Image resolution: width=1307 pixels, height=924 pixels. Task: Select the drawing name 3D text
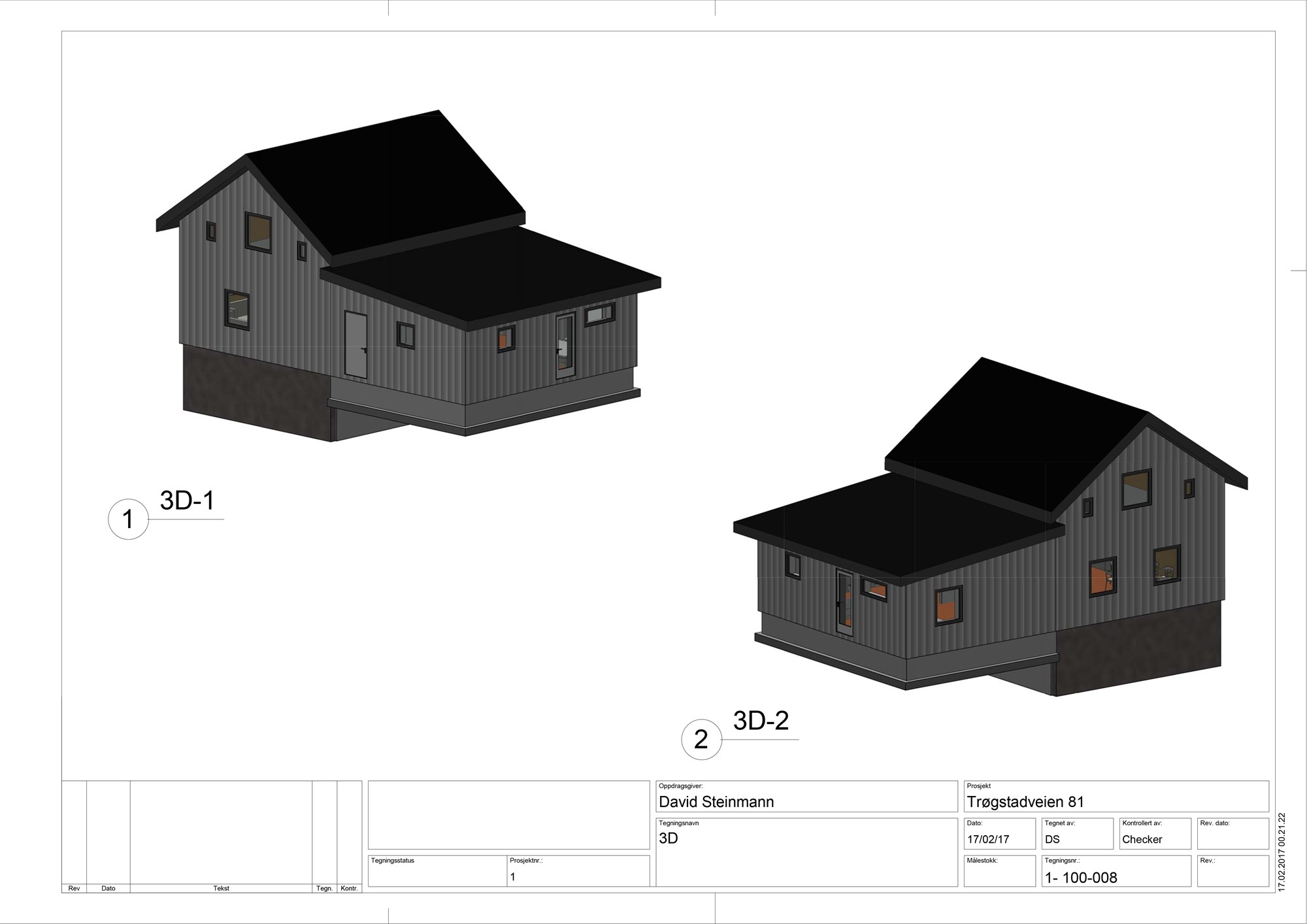tap(669, 838)
